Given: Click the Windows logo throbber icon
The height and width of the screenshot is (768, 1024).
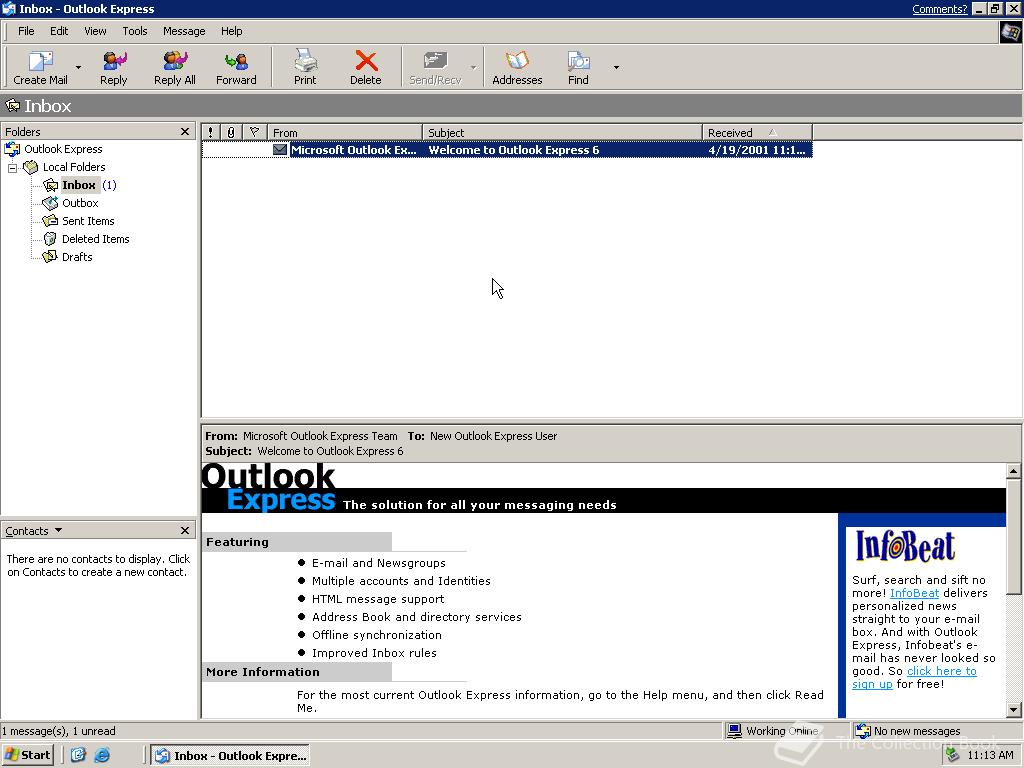Looking at the screenshot, I should [1011, 31].
